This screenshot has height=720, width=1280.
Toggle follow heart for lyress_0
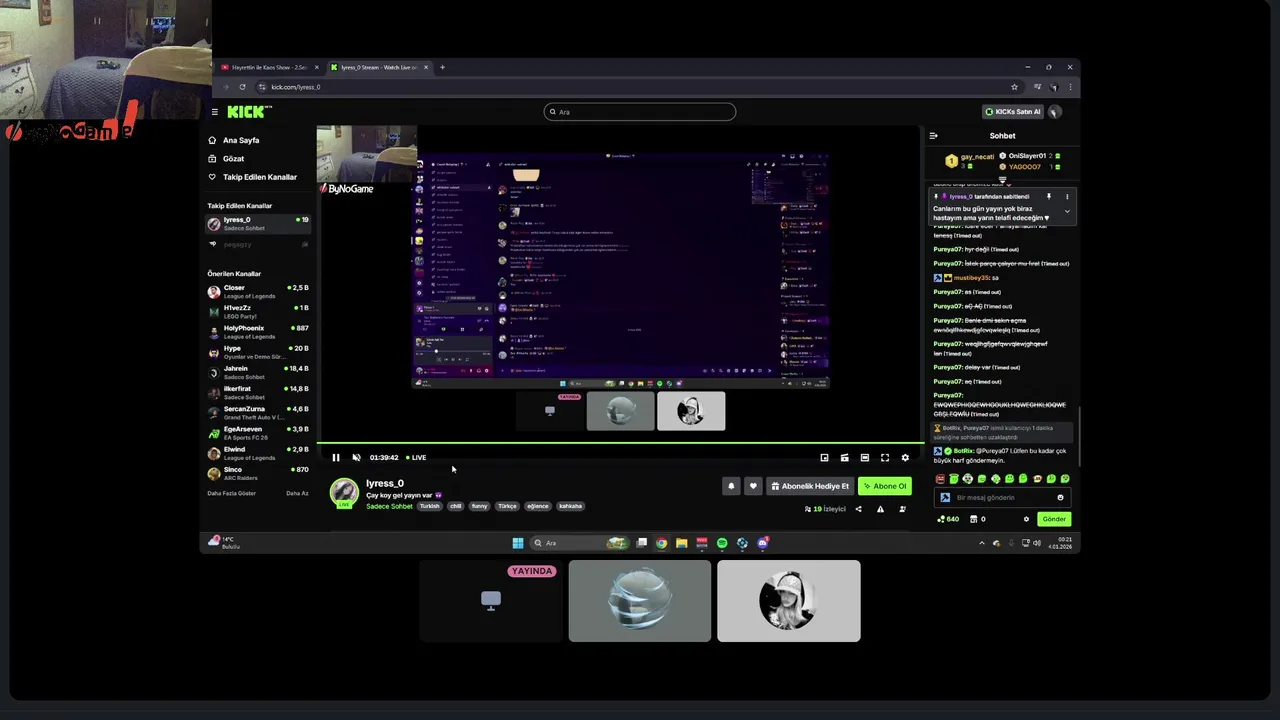pos(753,486)
